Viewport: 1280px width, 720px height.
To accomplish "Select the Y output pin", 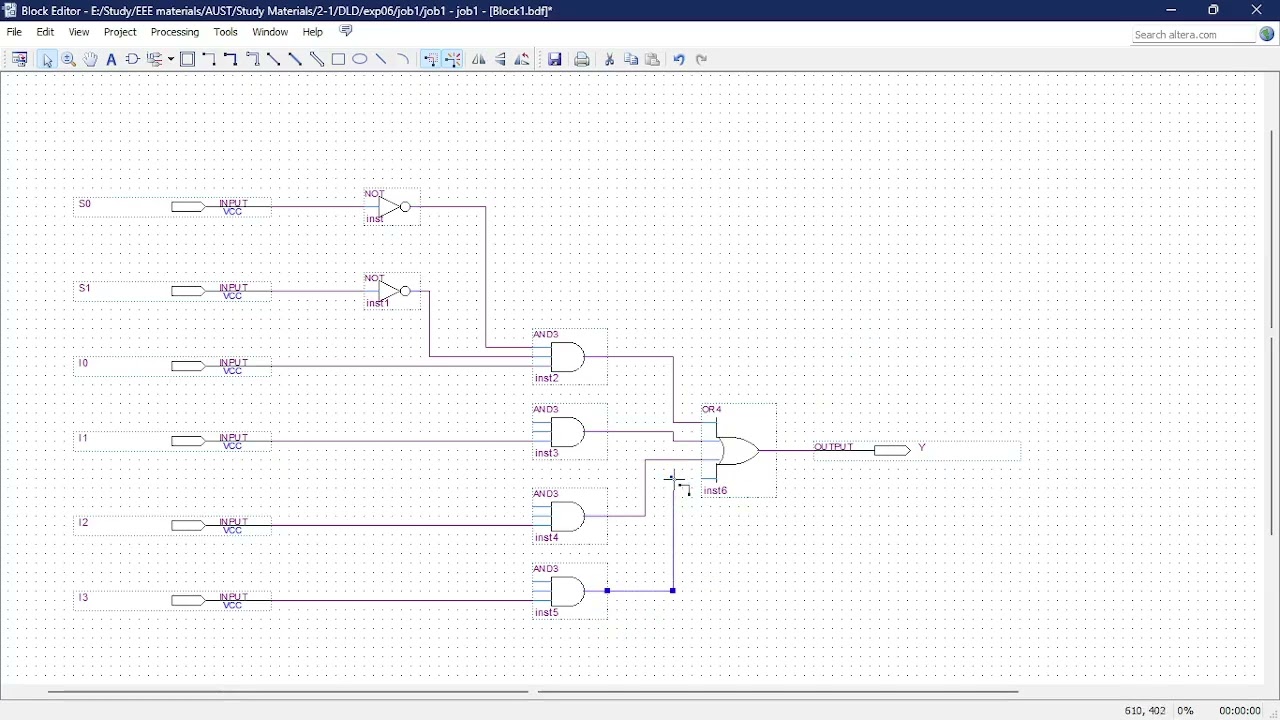I will tap(916, 450).
